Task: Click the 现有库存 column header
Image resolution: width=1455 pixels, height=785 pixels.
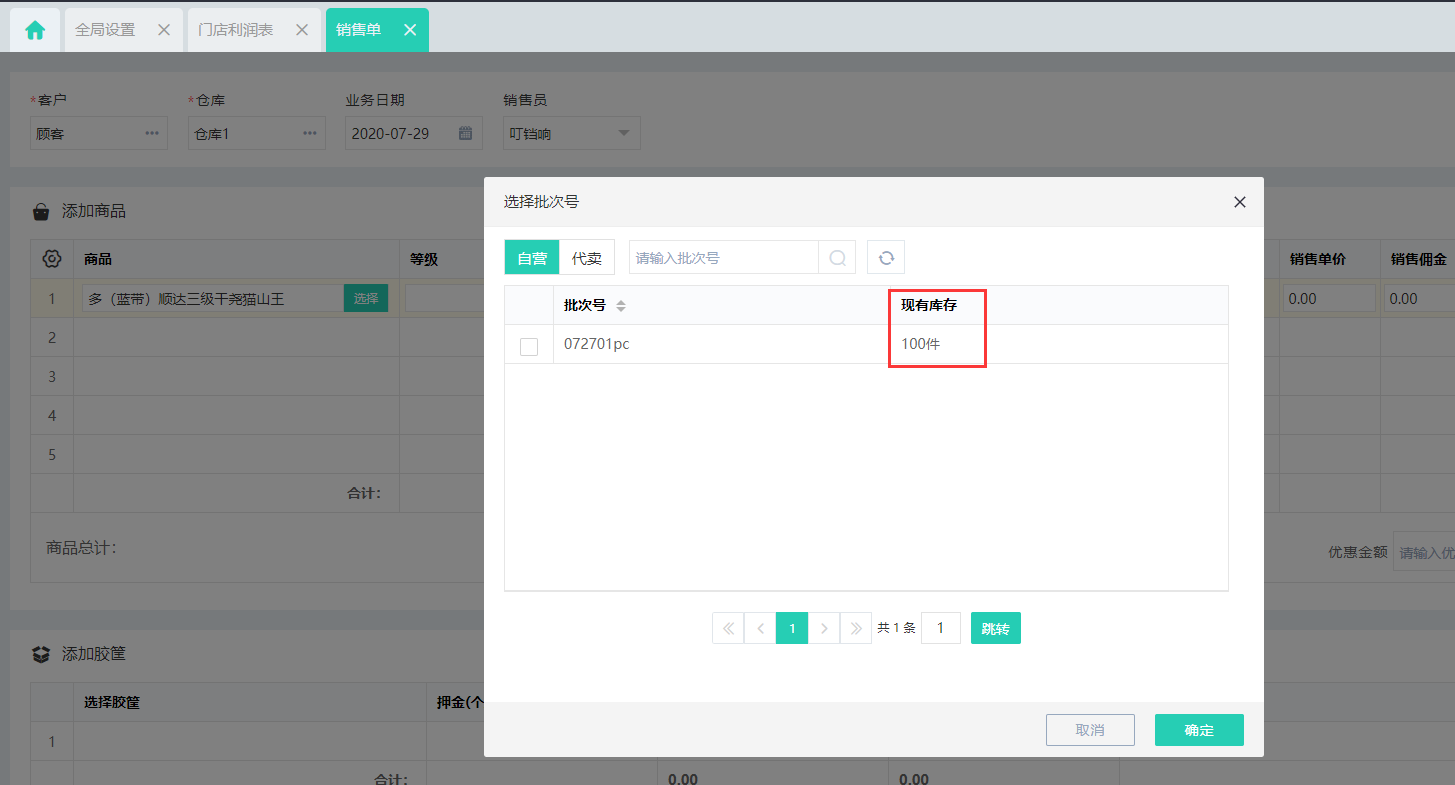Action: [x=929, y=305]
